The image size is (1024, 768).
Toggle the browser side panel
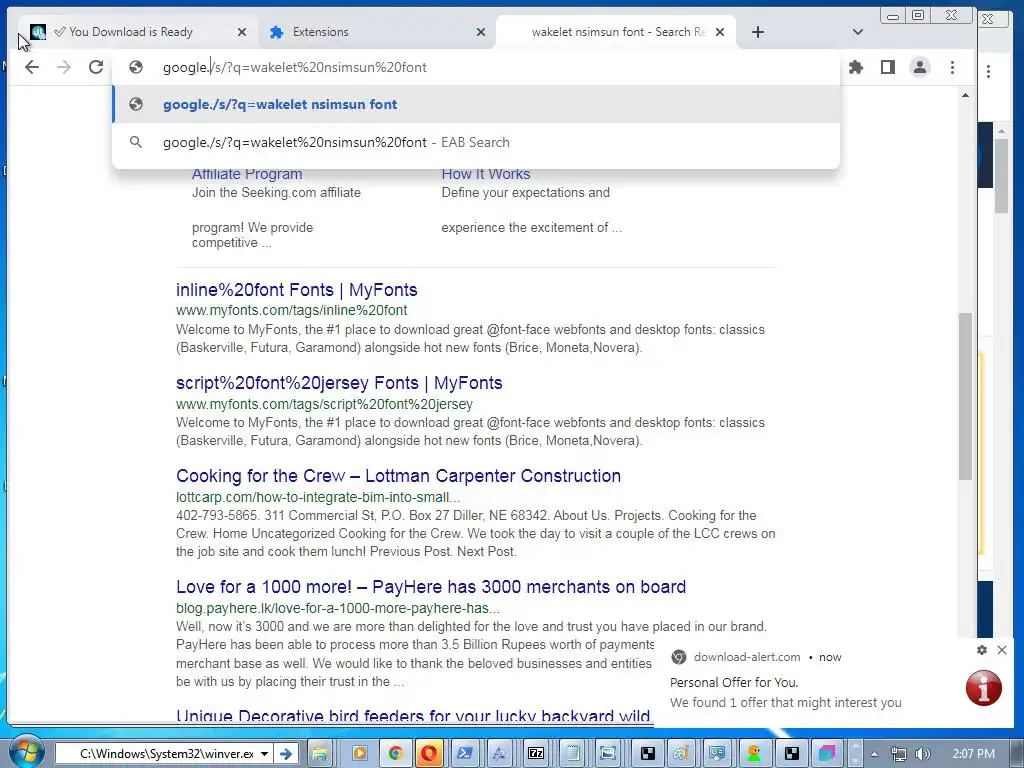(888, 67)
